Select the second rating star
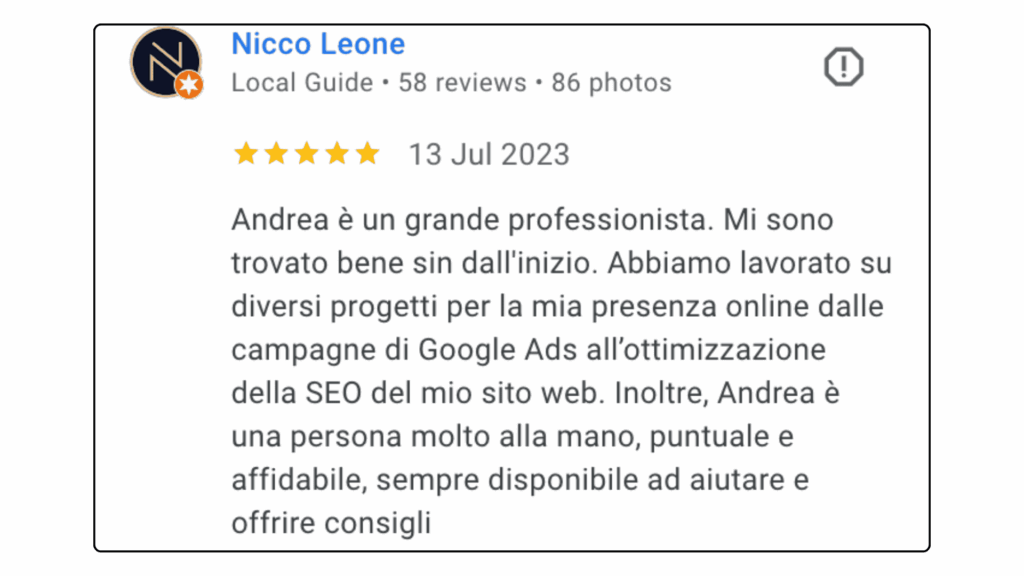Viewport: 1024px width, 576px height. (x=276, y=153)
